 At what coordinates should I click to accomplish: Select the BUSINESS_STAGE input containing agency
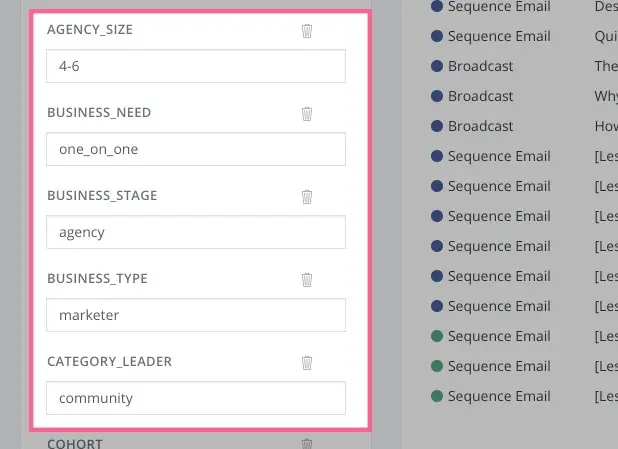click(x=196, y=232)
